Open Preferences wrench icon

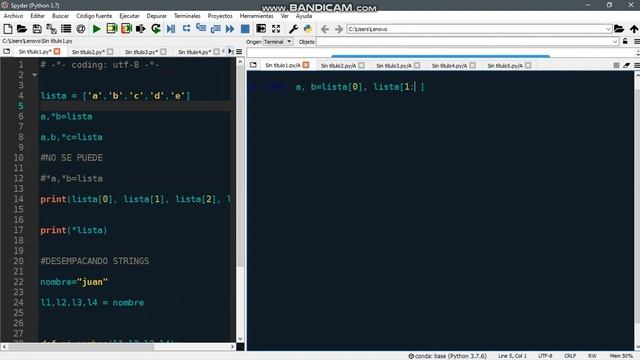click(293, 29)
